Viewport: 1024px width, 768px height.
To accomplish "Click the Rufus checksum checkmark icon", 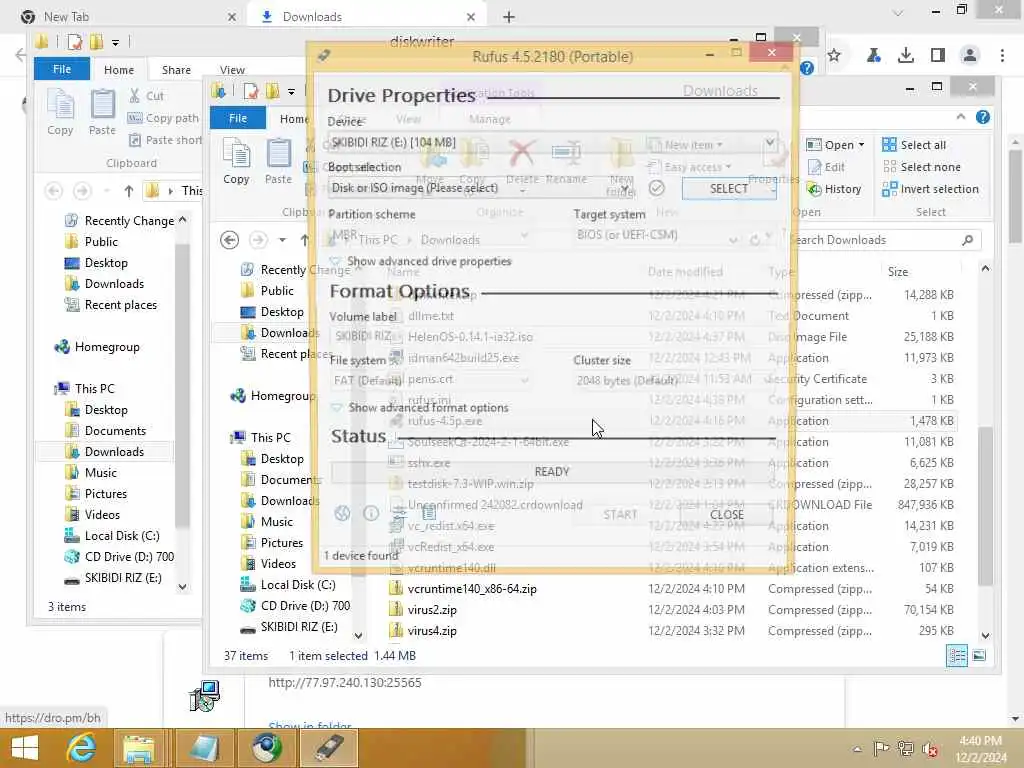I will (656, 188).
